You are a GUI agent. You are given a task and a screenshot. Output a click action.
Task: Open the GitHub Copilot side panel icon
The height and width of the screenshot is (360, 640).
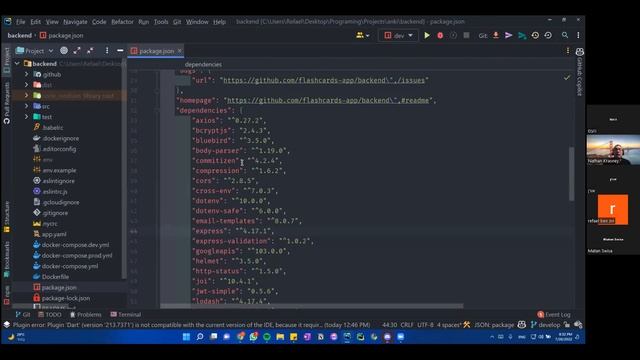[579, 52]
